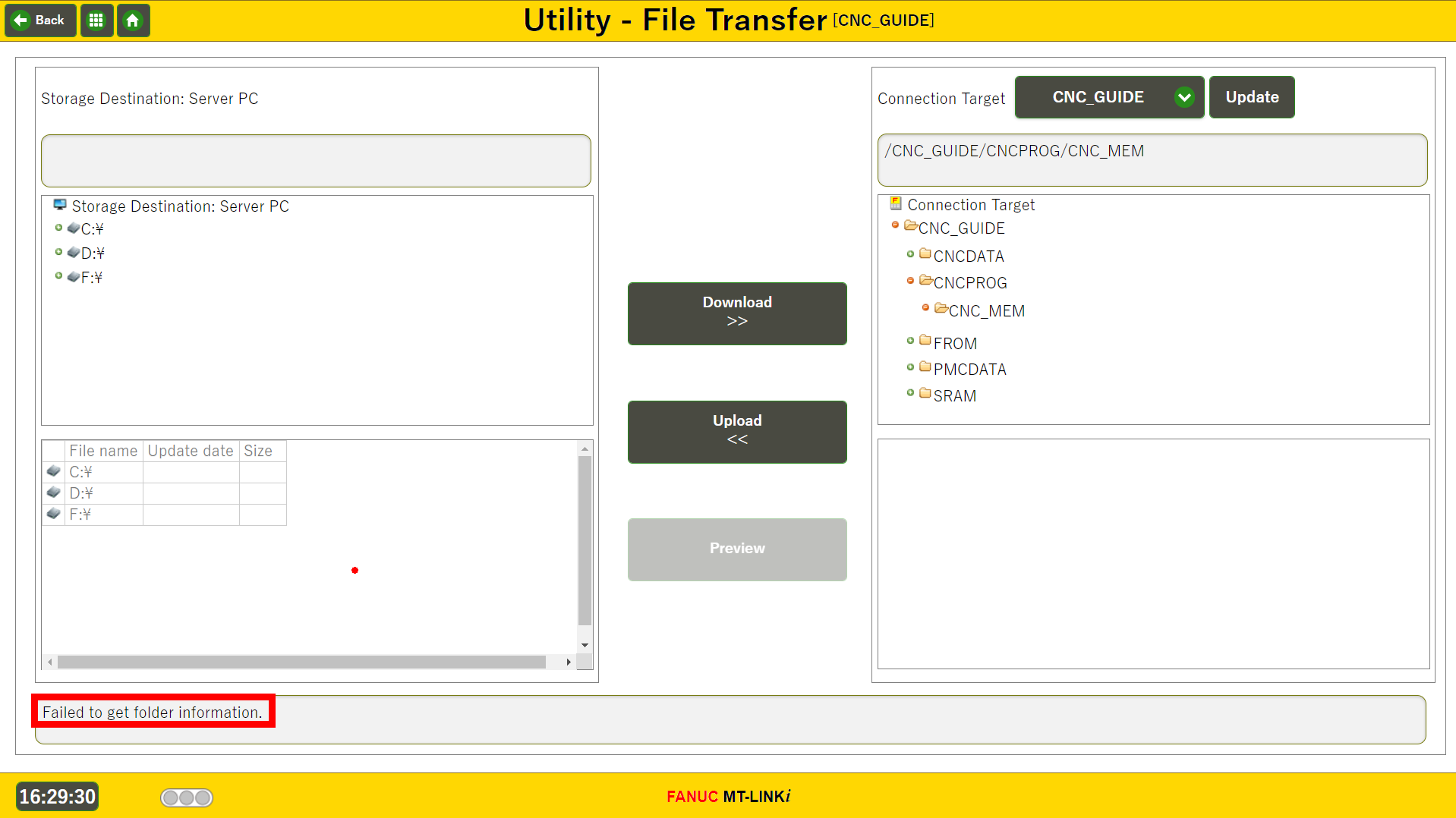1456x818 pixels.
Task: Click the vertical scrollbar in file list
Action: [x=585, y=540]
